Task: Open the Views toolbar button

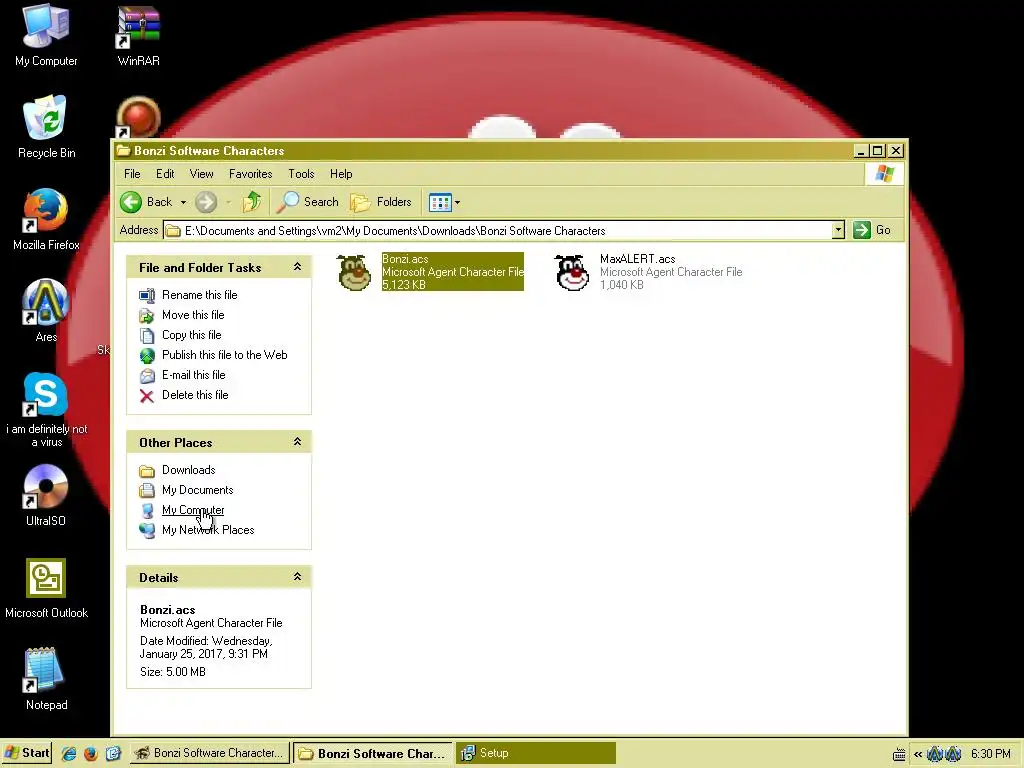Action: (440, 202)
